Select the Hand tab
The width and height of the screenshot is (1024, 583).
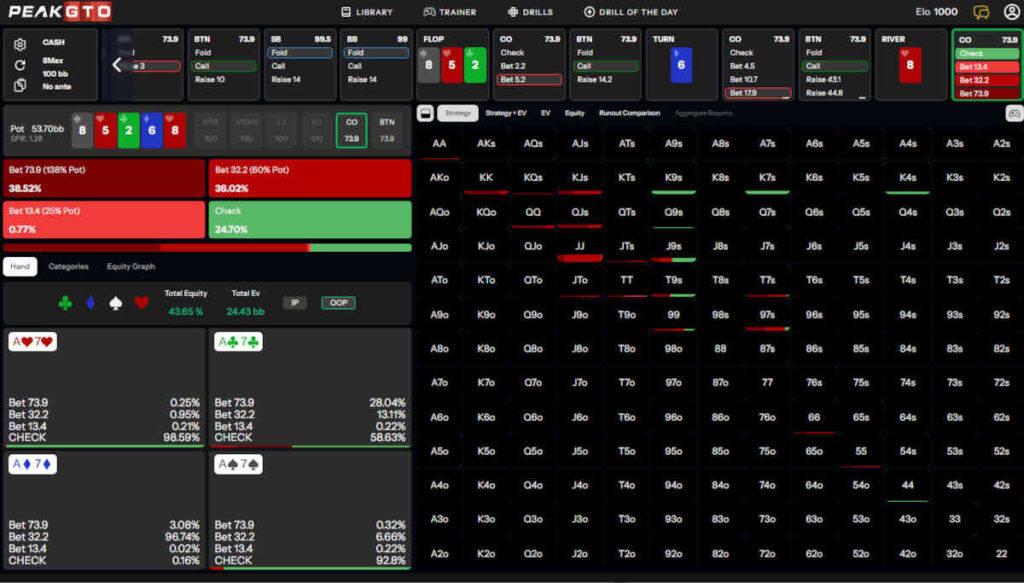point(20,266)
